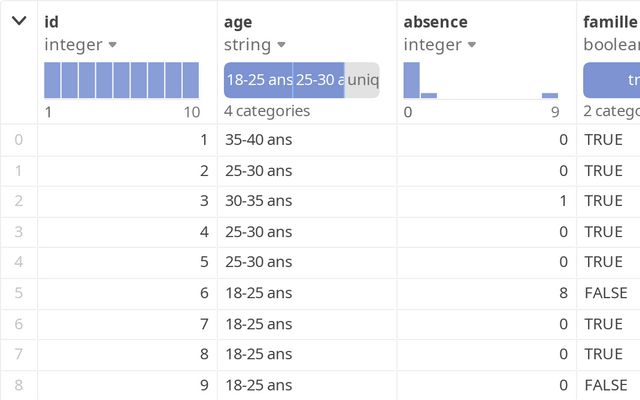Screen dimensions: 640x400
Task: Click the famille column header
Action: click(x=610, y=21)
